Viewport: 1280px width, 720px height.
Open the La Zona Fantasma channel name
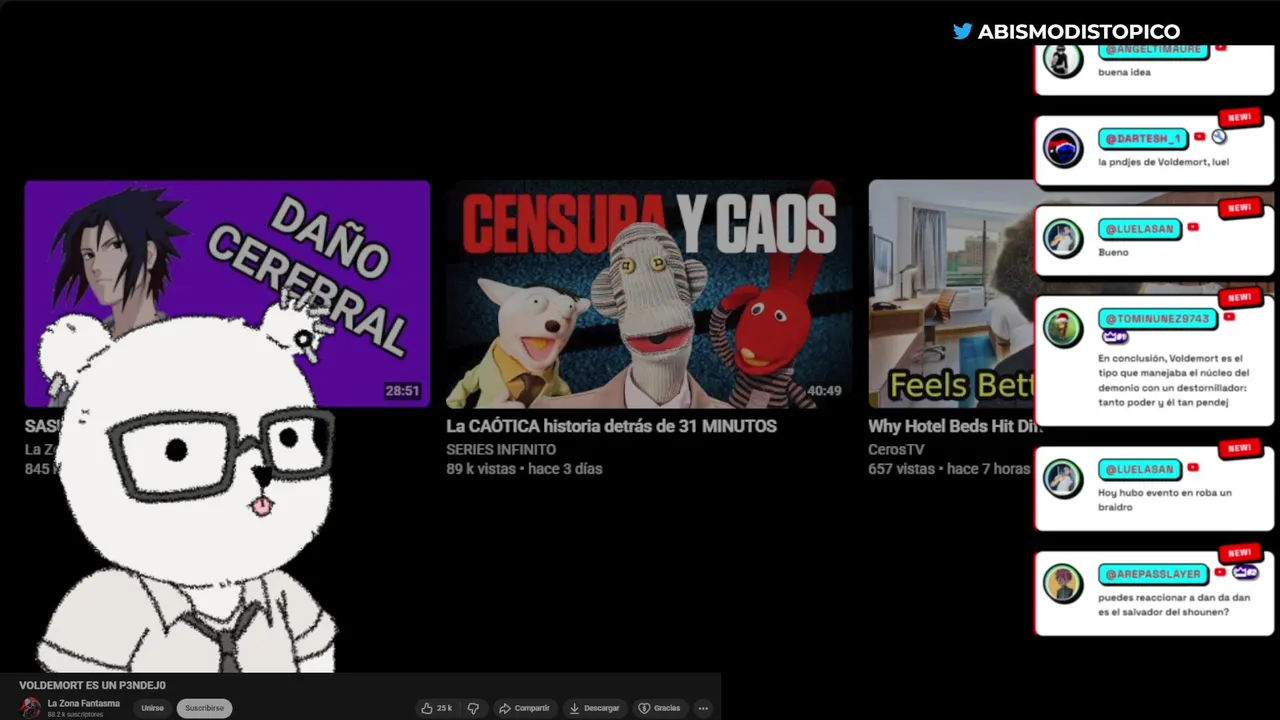pos(83,703)
